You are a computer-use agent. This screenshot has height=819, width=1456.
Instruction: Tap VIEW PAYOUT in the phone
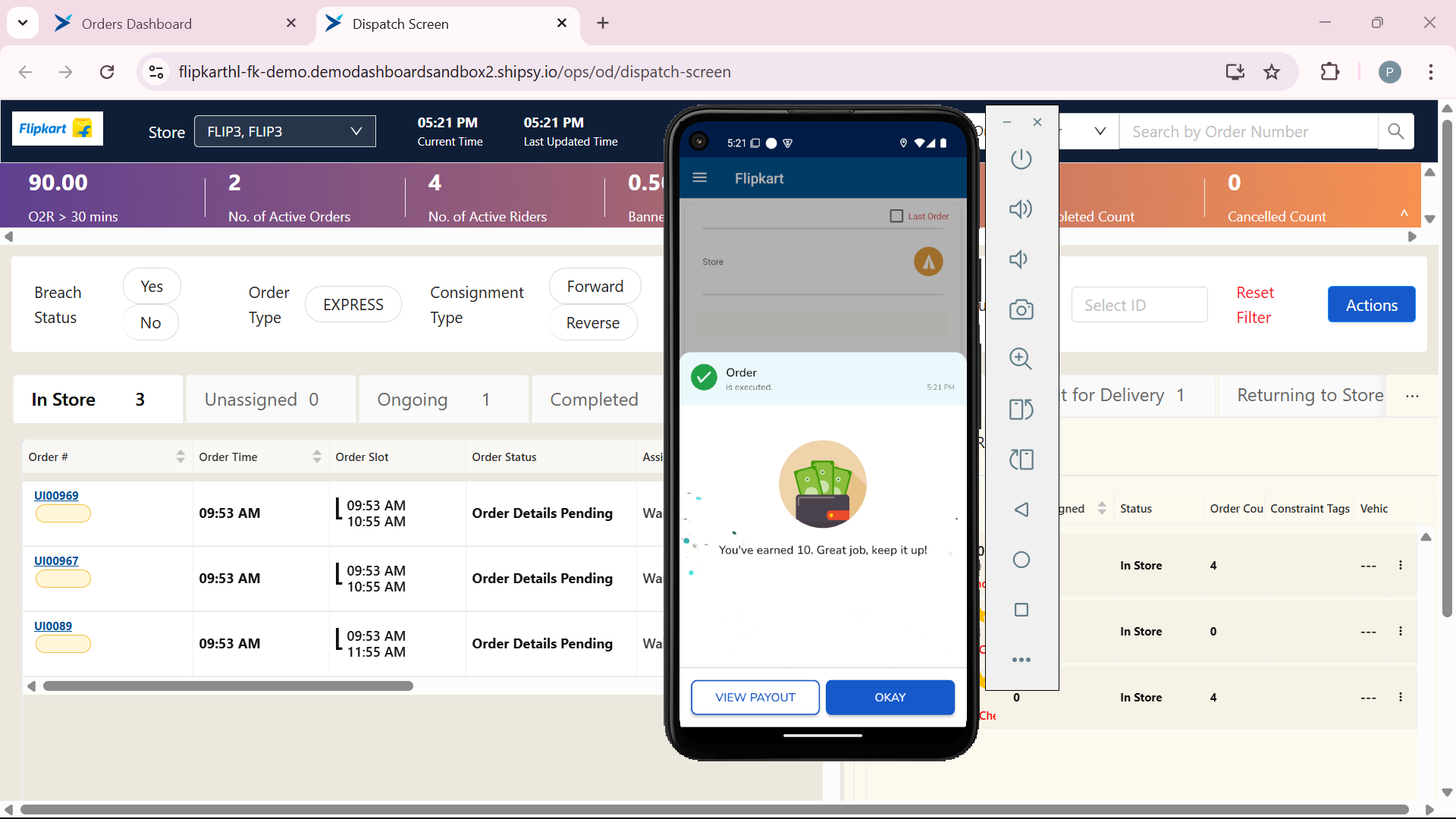tap(755, 697)
